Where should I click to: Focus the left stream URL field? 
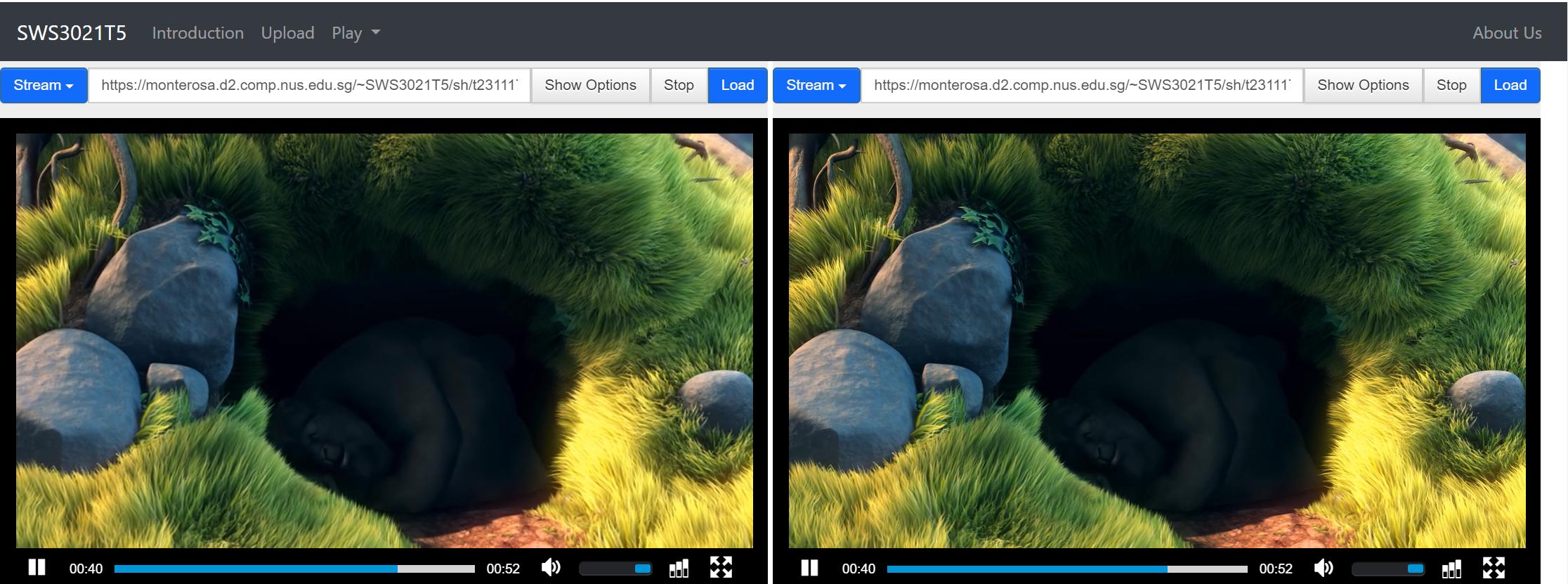click(309, 85)
